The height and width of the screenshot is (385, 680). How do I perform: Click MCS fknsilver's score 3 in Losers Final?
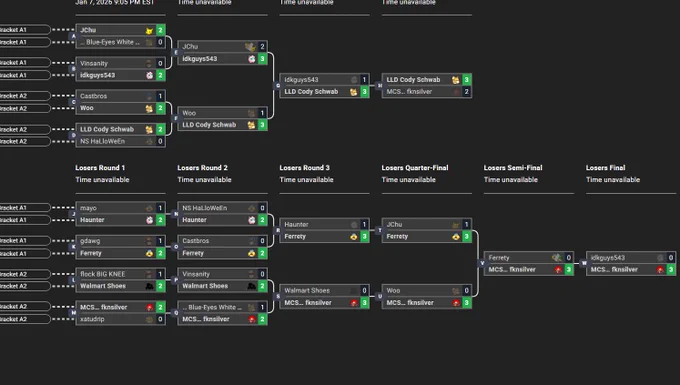pos(671,270)
